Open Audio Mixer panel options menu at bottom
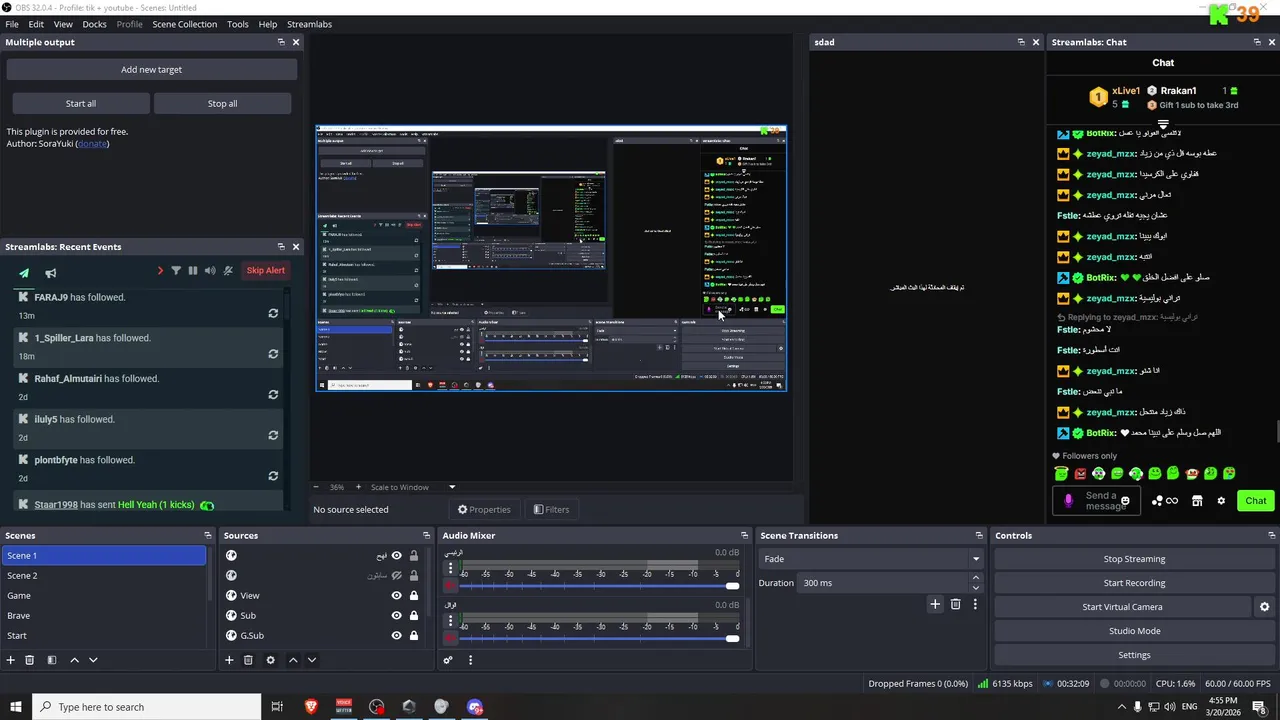This screenshot has width=1280, height=720. point(470,660)
